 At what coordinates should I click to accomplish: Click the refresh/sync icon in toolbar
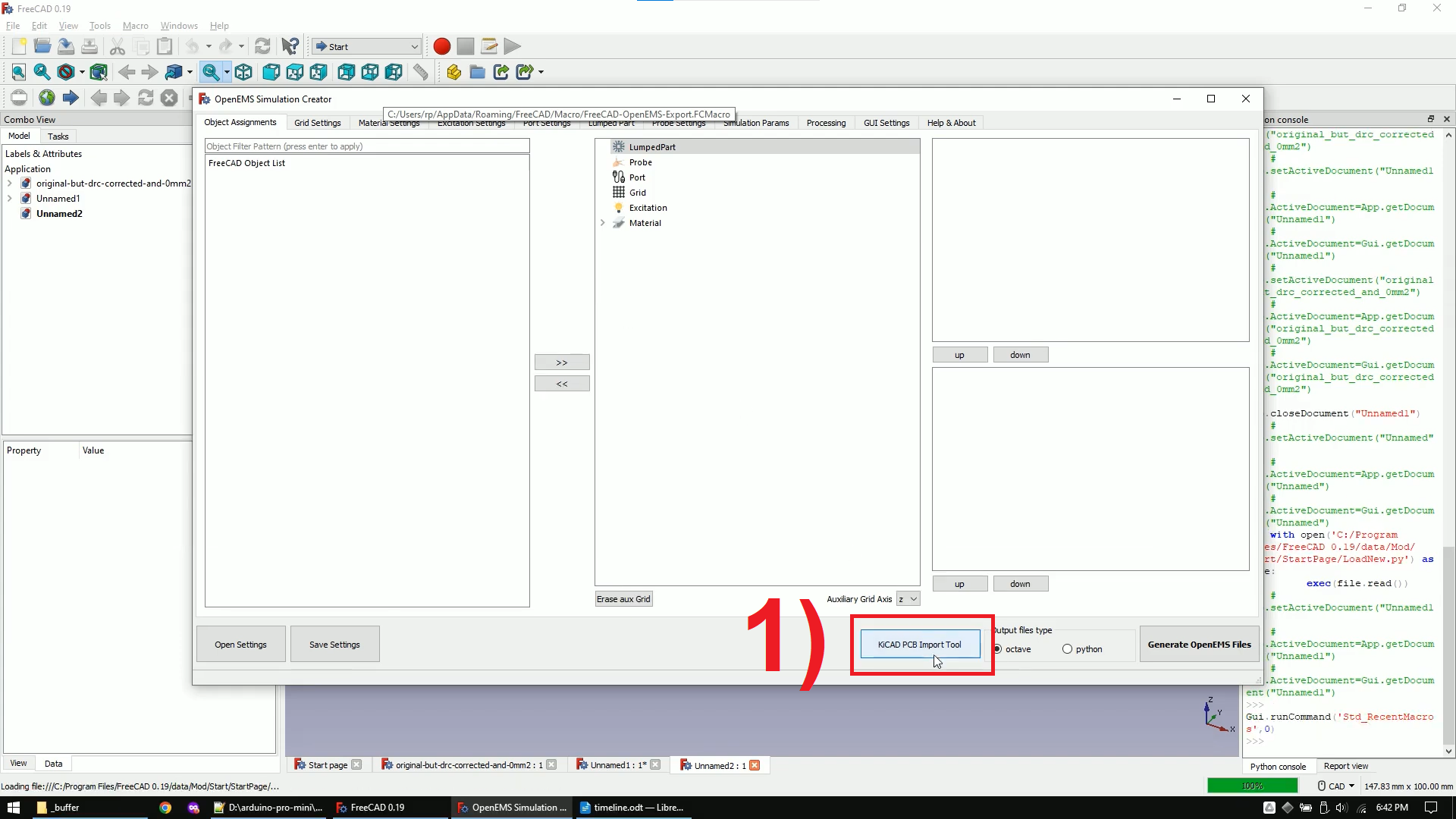tap(262, 46)
